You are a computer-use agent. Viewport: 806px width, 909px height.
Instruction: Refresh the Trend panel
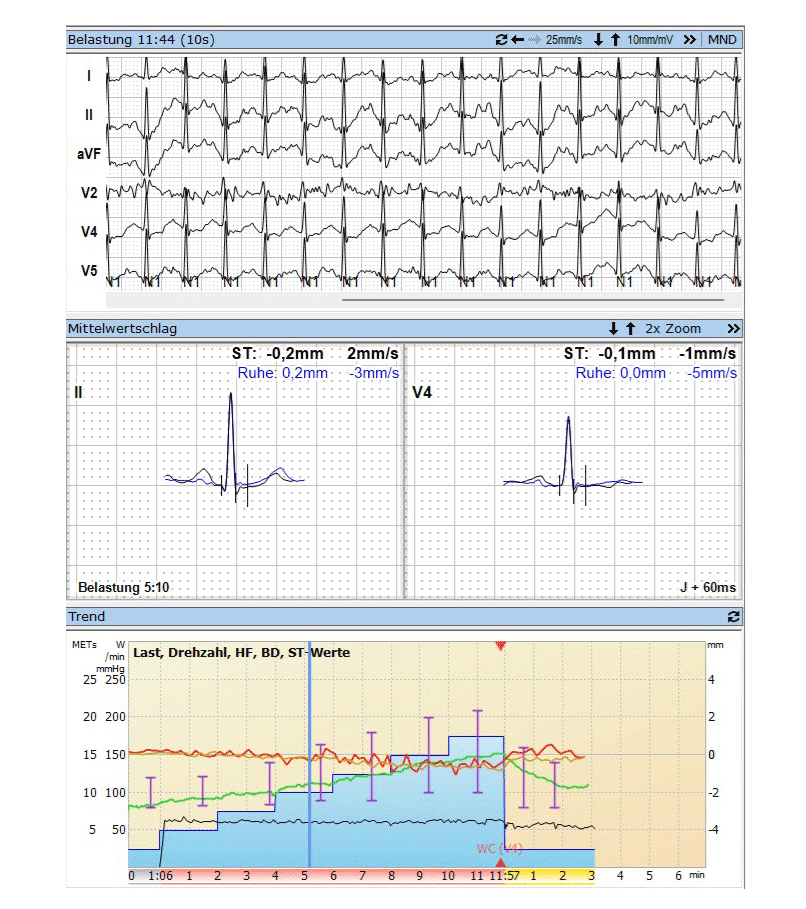tap(733, 617)
